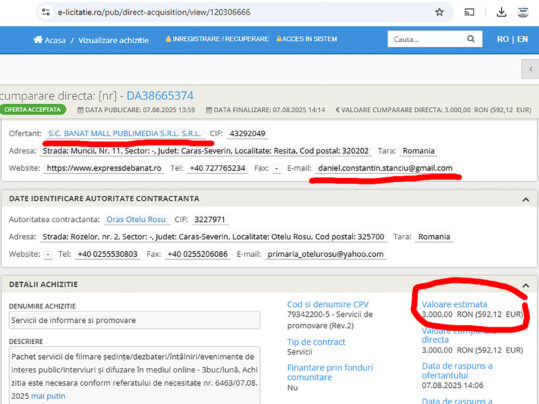Click DENUMIRE ACHIZITIE field Servicii de informare
539x404 pixels.
point(134,320)
